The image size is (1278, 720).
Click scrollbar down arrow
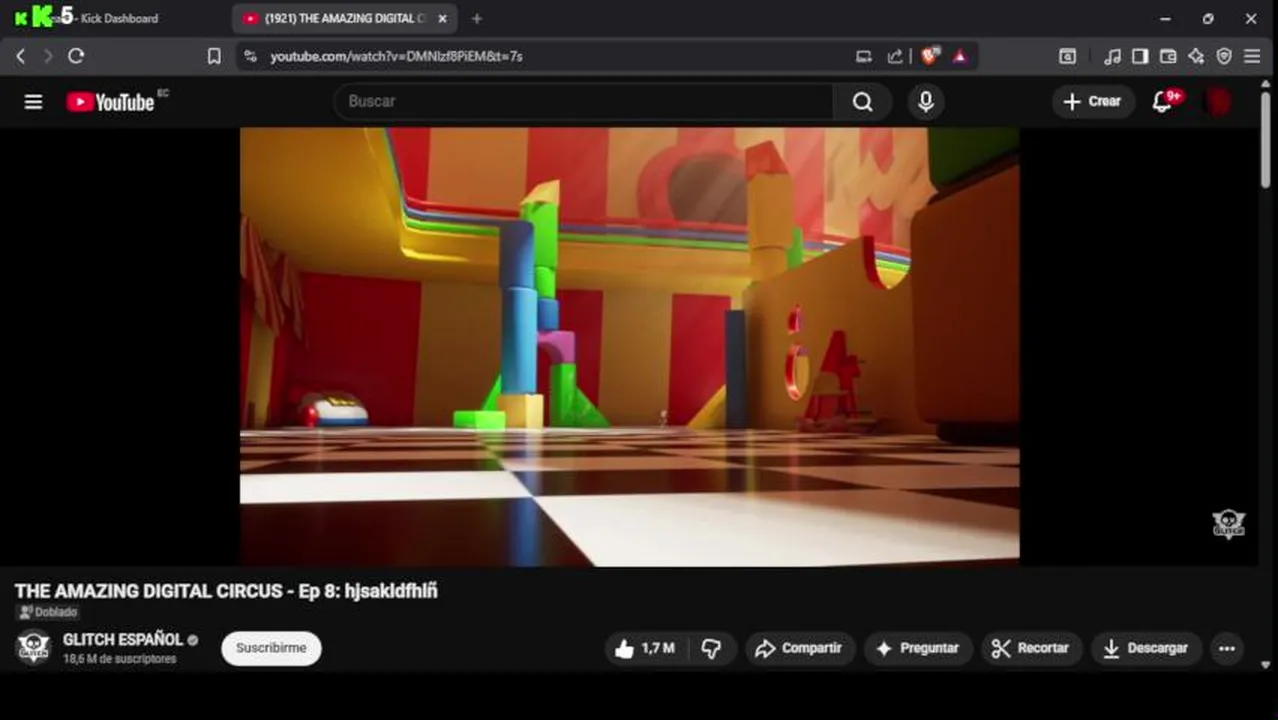(x=1266, y=665)
